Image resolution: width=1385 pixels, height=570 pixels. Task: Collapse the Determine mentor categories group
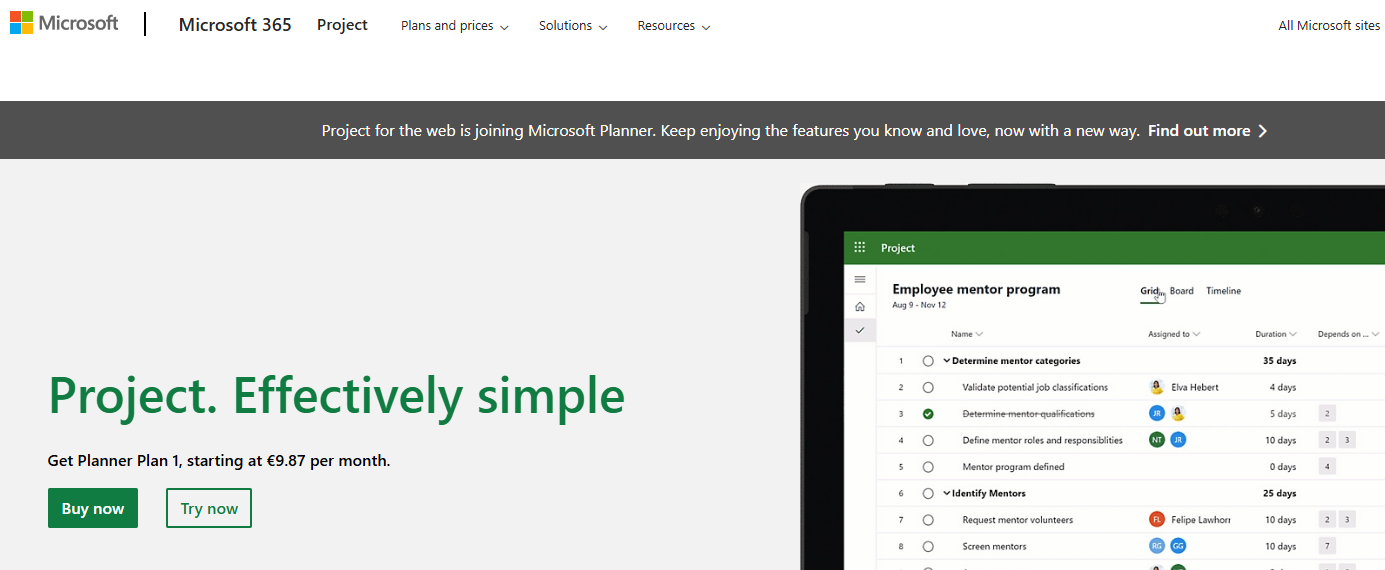[x=947, y=361]
